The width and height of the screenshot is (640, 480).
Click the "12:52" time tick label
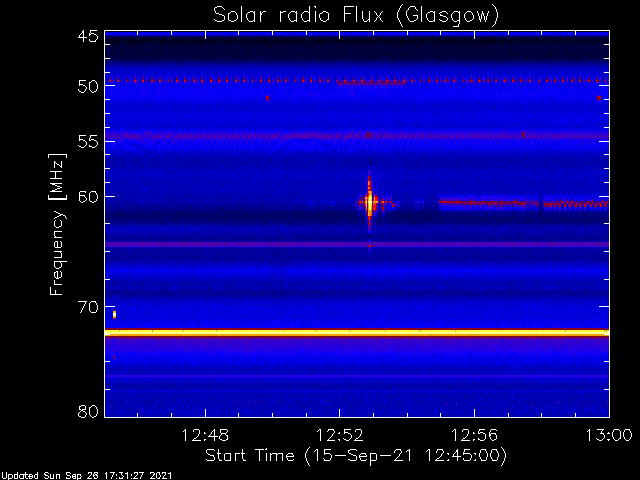340,435
